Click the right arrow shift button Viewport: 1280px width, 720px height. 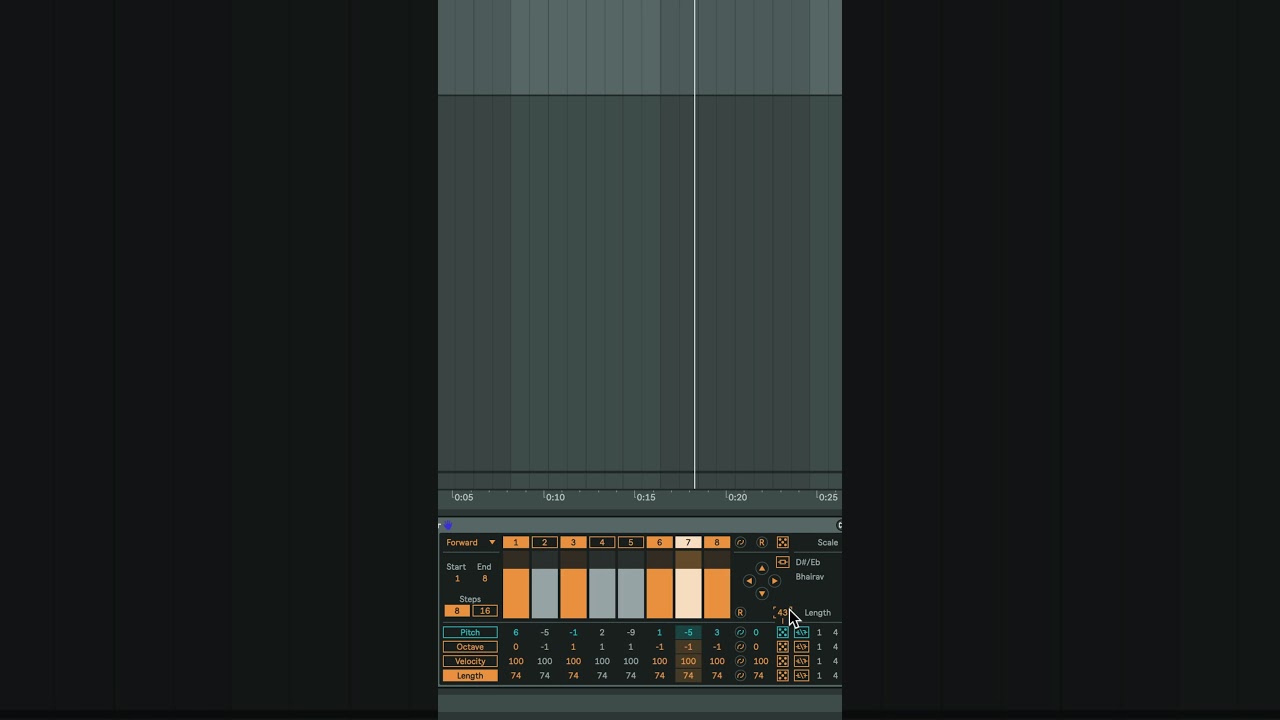pyautogui.click(x=774, y=581)
